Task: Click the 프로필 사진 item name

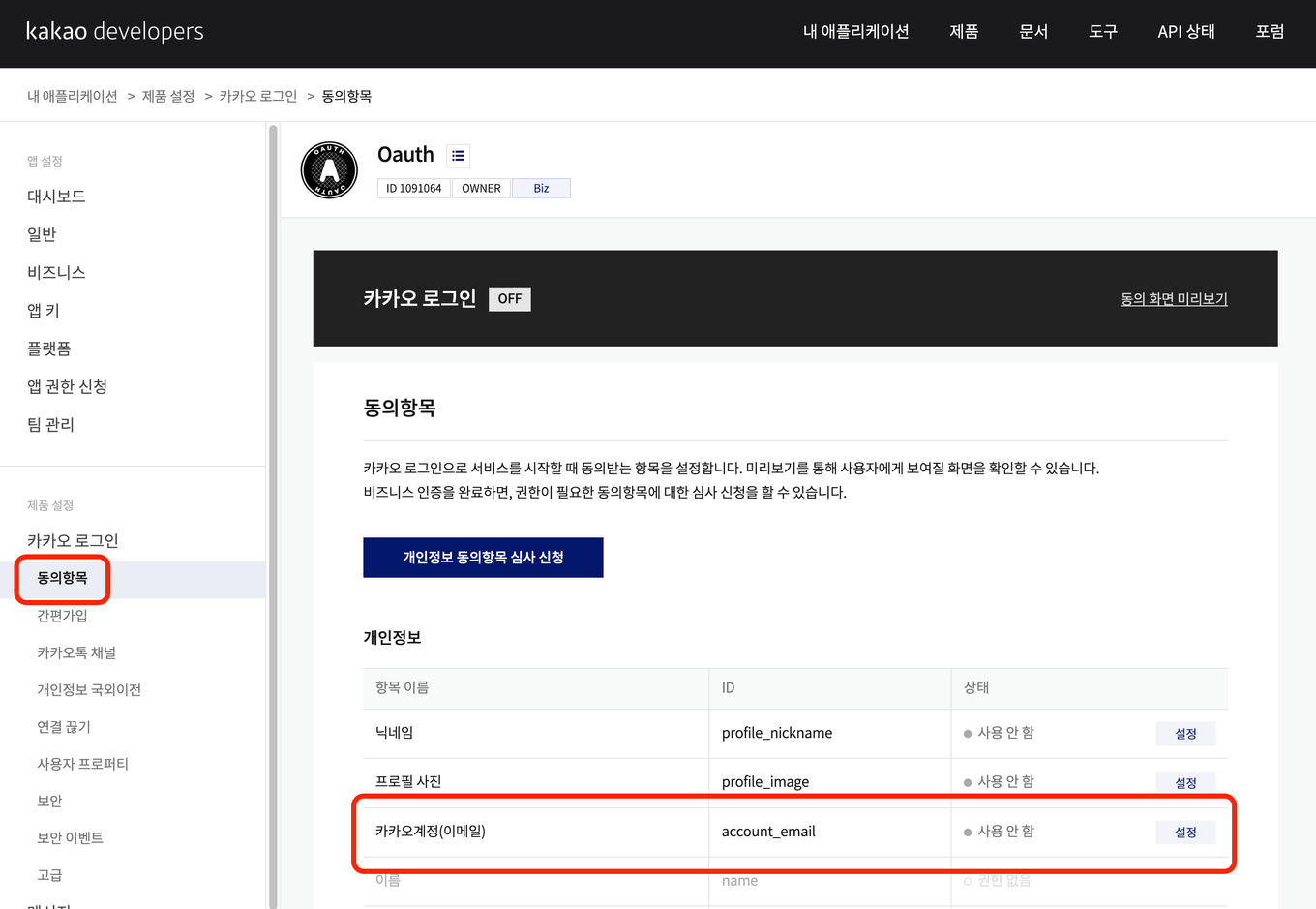Action: point(408,781)
